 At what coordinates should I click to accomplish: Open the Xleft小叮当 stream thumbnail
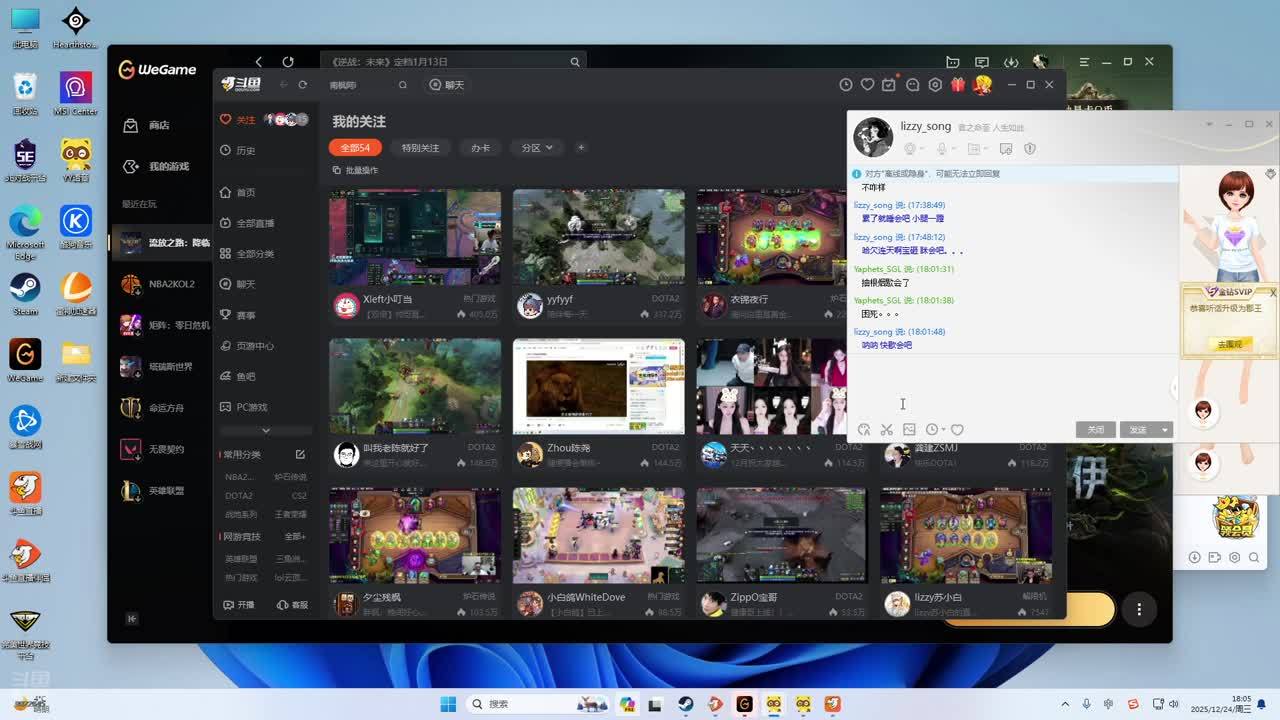415,237
